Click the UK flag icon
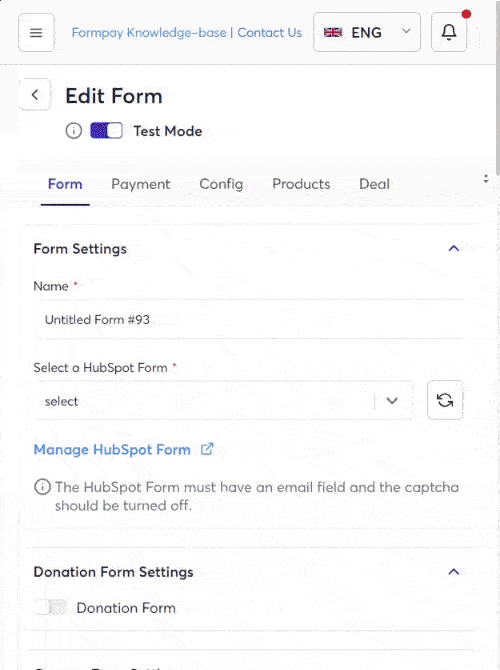This screenshot has height=670, width=500. tap(333, 32)
